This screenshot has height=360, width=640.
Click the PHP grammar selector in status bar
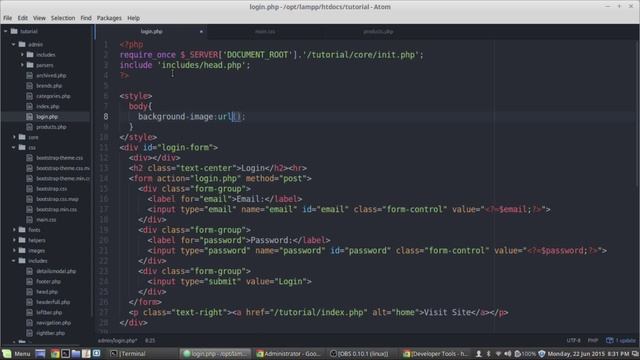[593, 340]
